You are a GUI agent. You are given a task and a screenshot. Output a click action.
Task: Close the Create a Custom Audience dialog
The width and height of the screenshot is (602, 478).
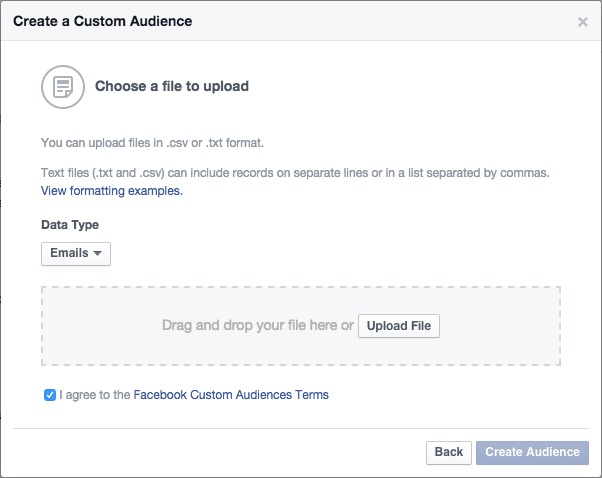click(x=582, y=22)
